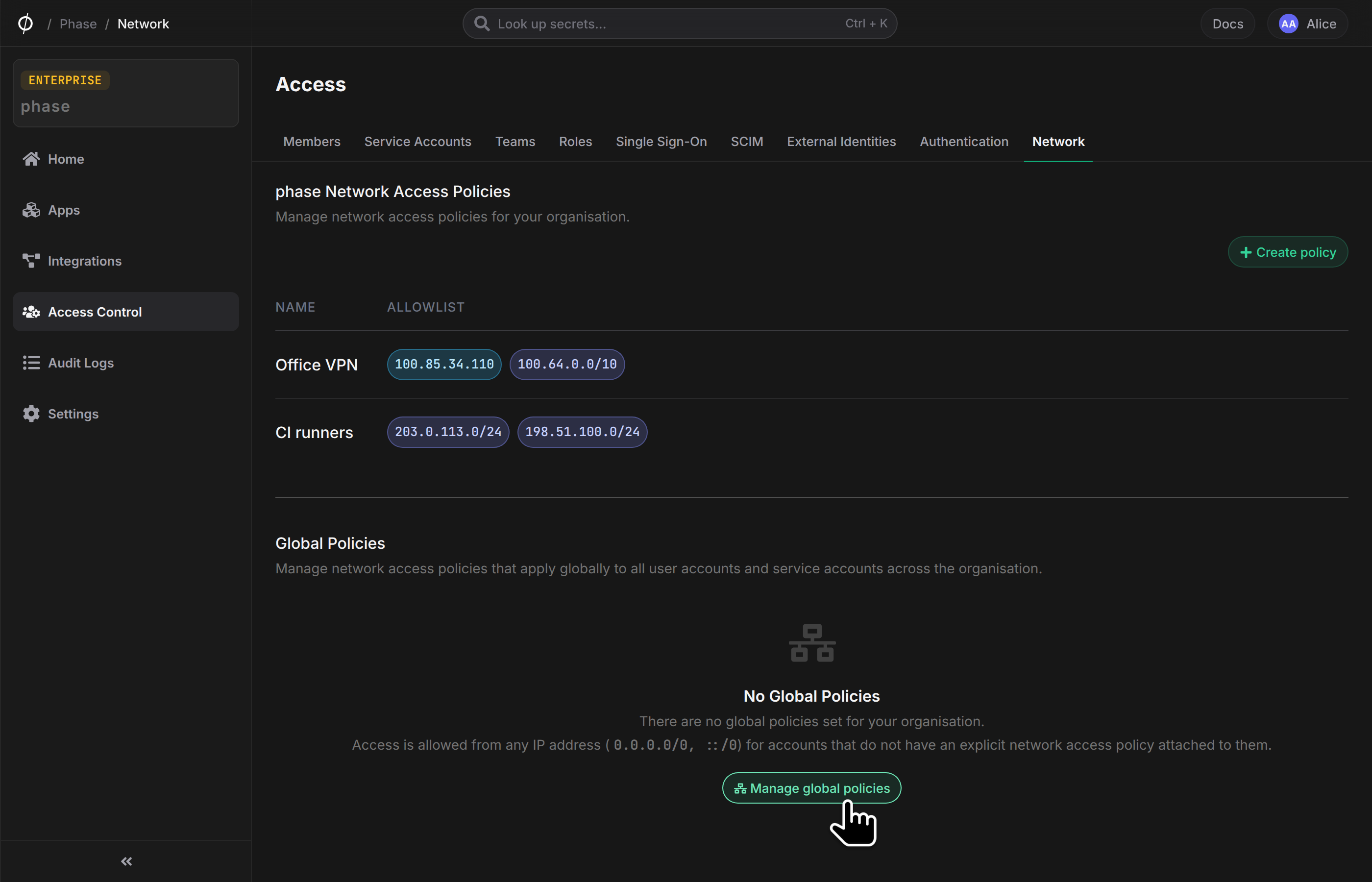The image size is (1372, 882).
Task: Select the Network tab
Action: point(1057,142)
